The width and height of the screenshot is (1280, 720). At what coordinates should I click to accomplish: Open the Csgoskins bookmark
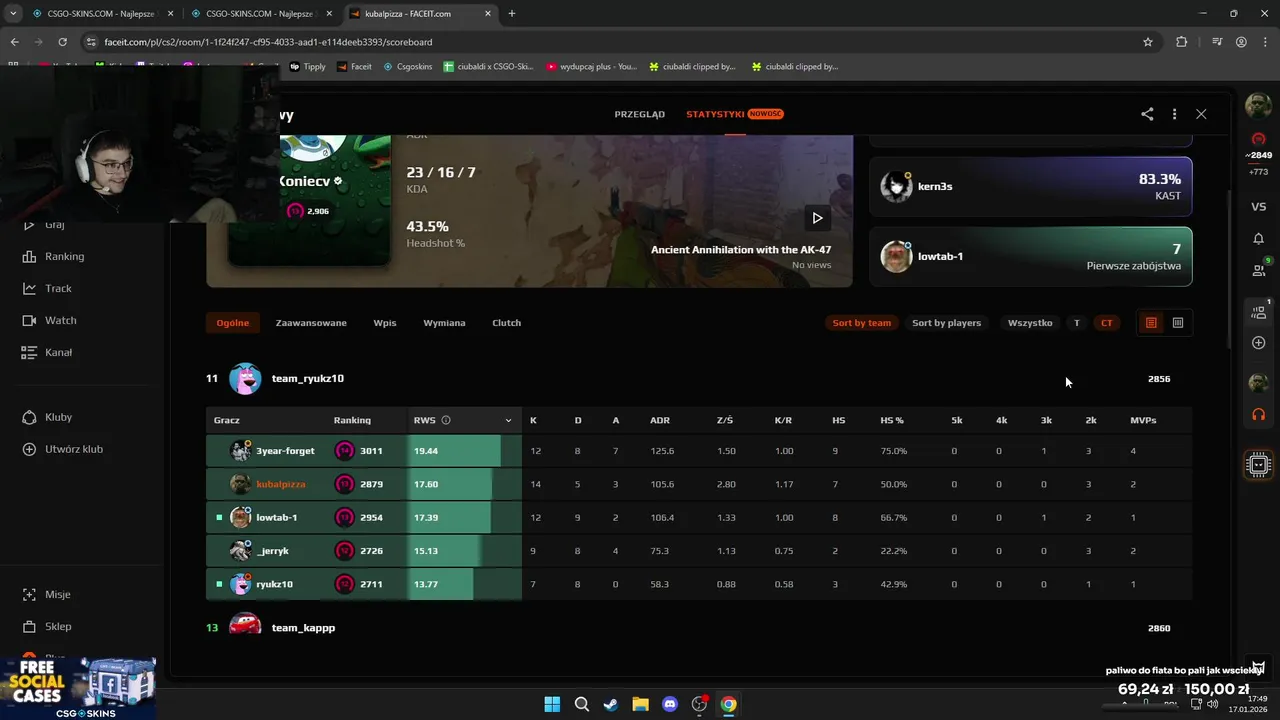point(406,67)
